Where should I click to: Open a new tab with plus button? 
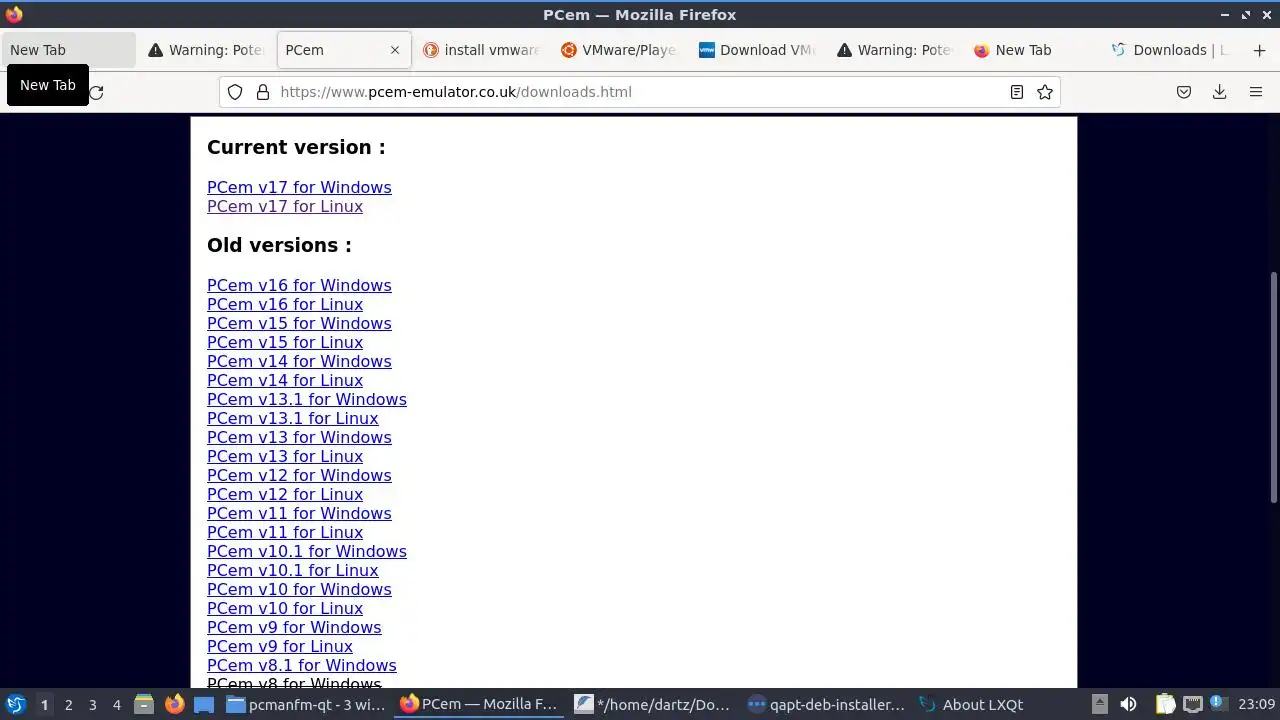(x=1259, y=50)
